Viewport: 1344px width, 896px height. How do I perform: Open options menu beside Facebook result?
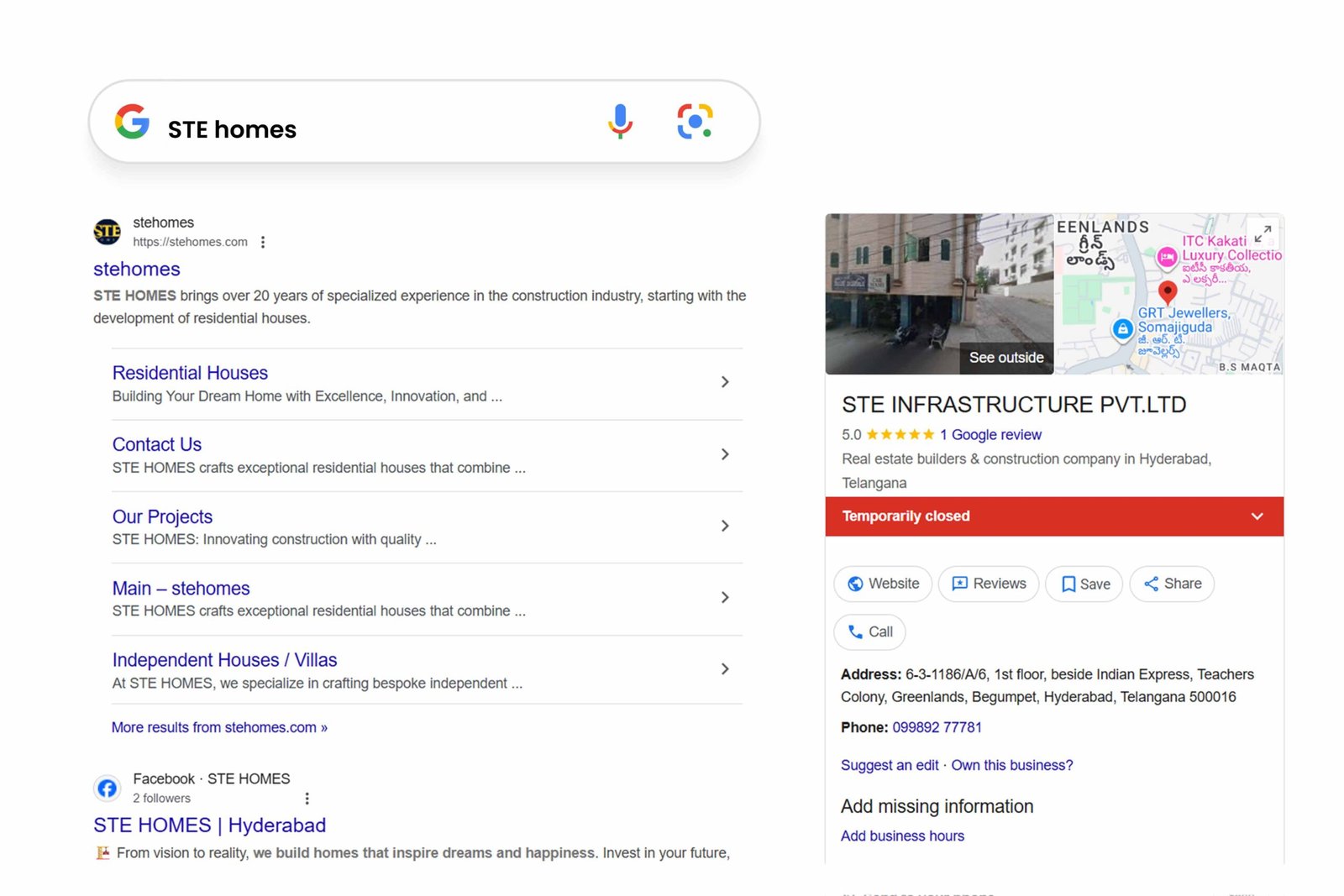307,799
